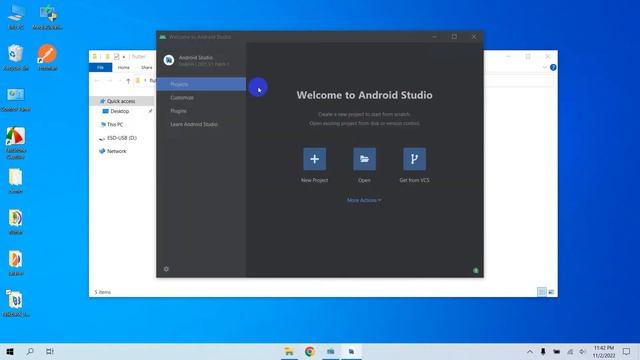Click the Open folder icon
The width and height of the screenshot is (640, 360).
364,159
